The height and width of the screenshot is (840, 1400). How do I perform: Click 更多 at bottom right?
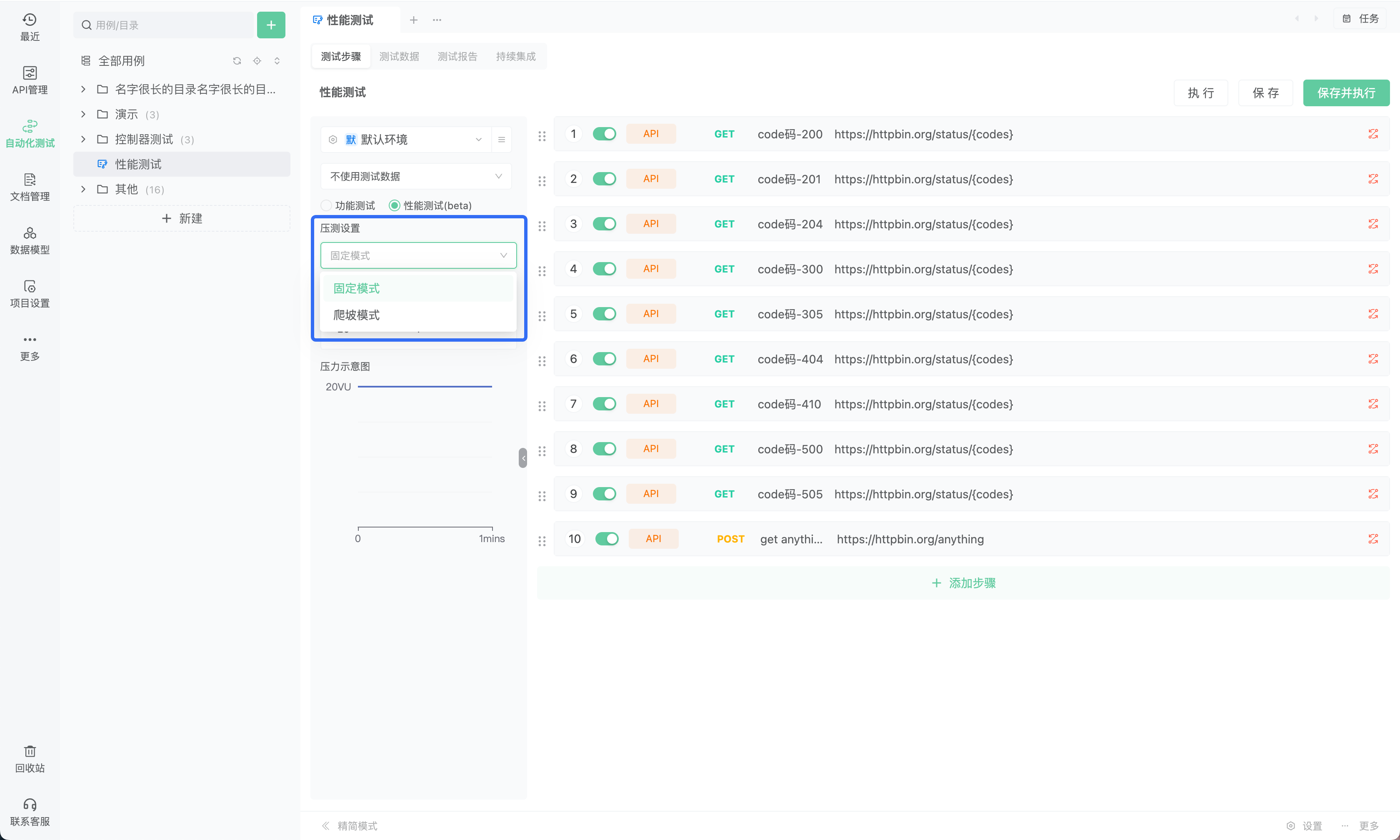pos(1360,826)
